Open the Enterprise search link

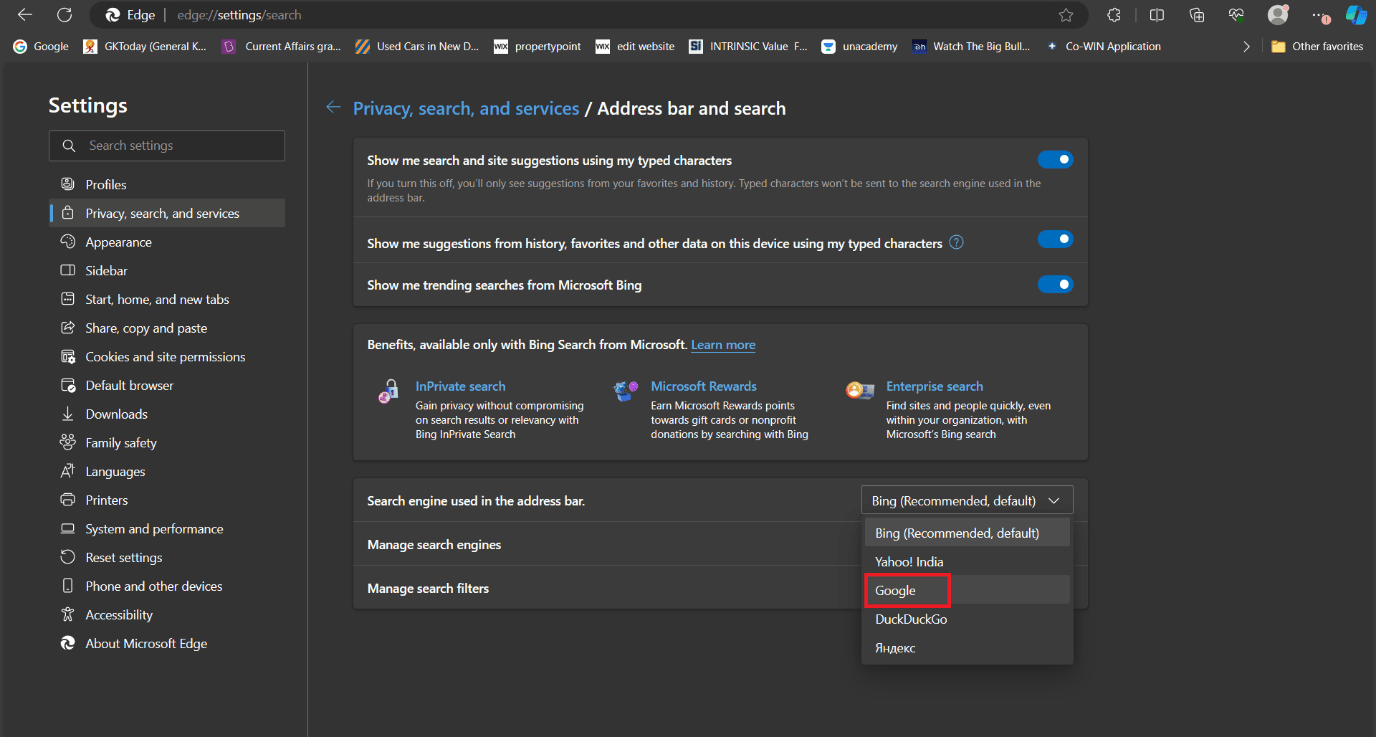click(x=934, y=386)
